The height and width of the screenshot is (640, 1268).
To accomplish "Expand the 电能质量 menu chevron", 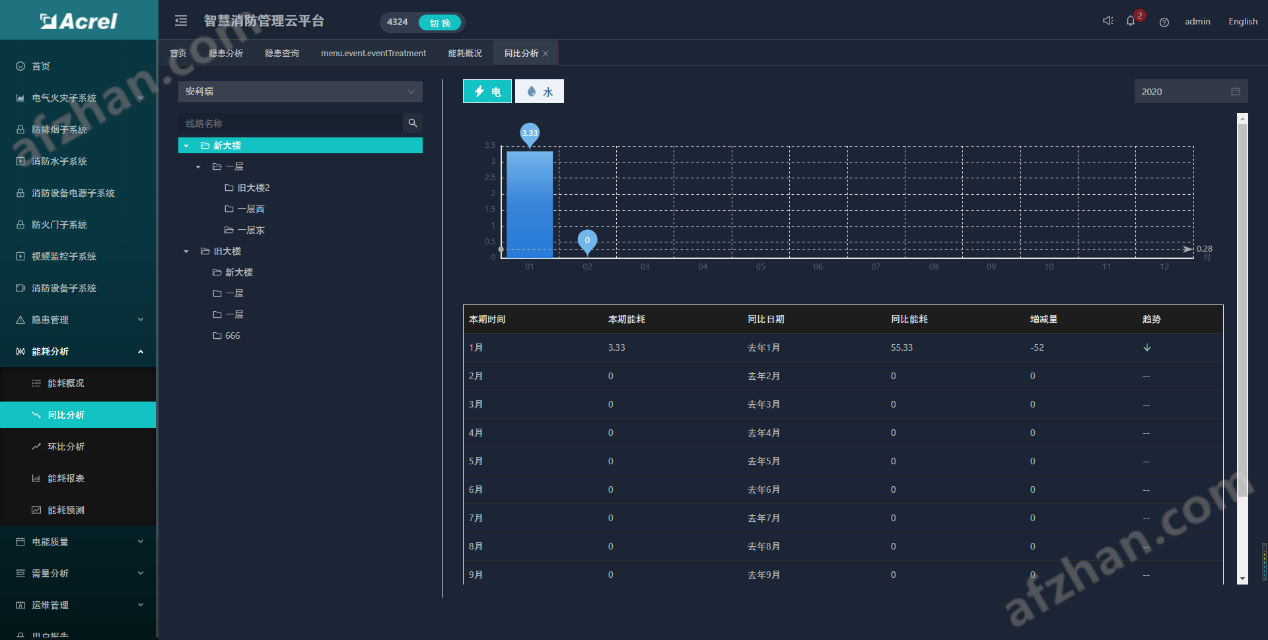I will point(140,542).
